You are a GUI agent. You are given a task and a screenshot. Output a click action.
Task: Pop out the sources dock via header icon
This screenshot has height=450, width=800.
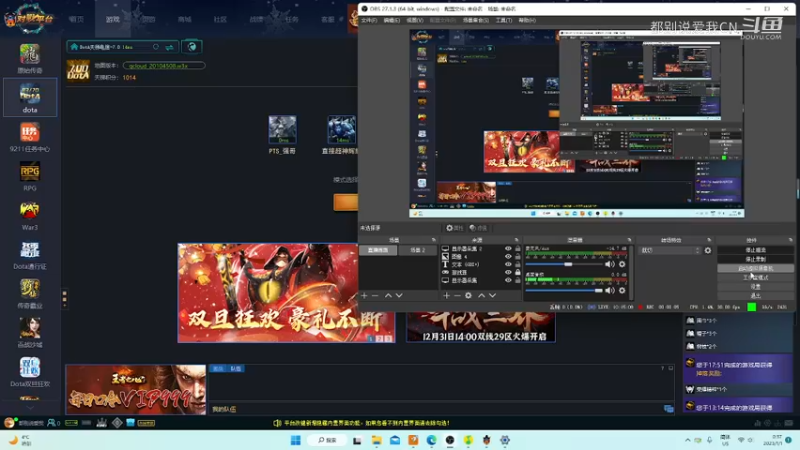516,240
